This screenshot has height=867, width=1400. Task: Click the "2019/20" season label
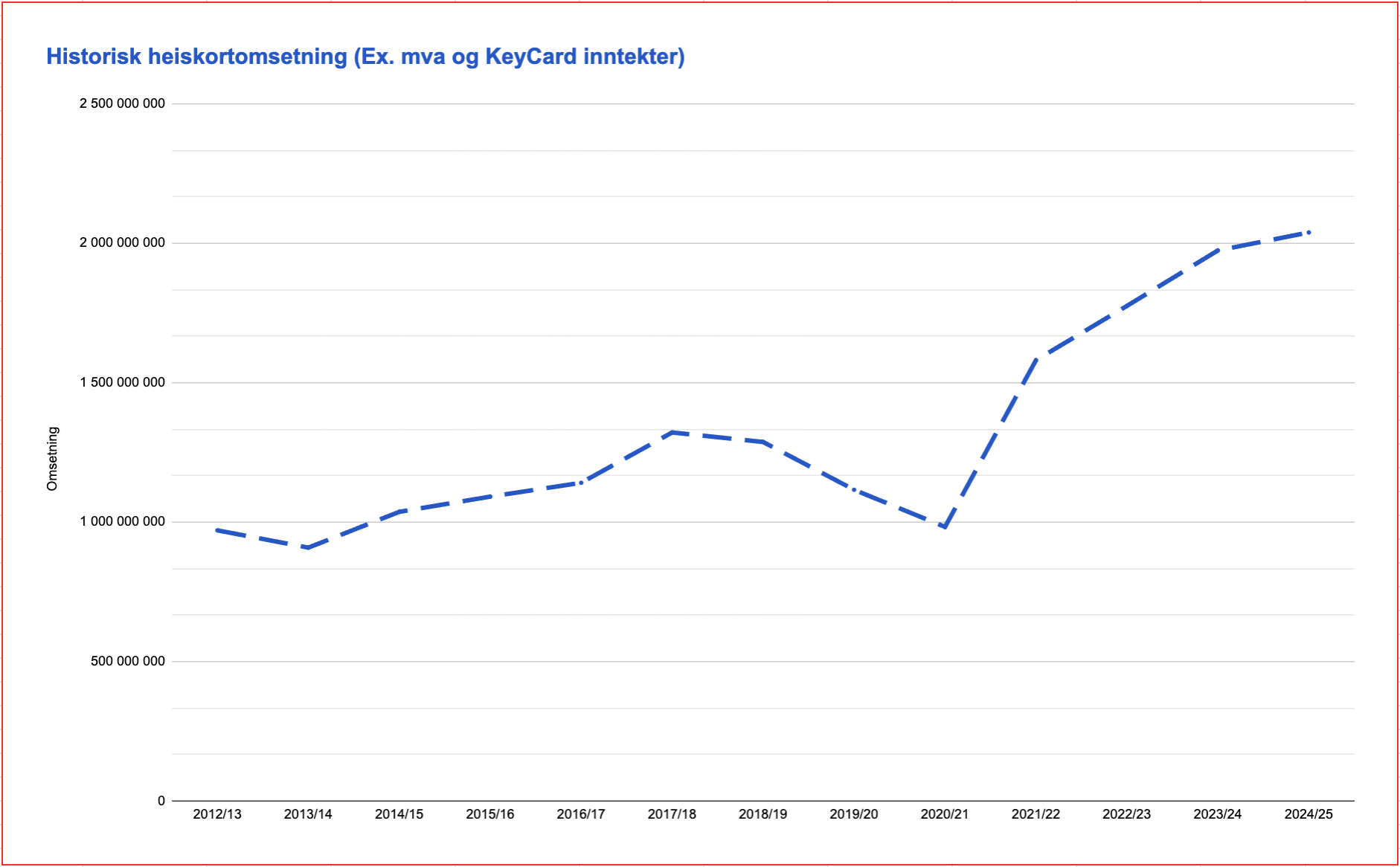click(x=854, y=814)
